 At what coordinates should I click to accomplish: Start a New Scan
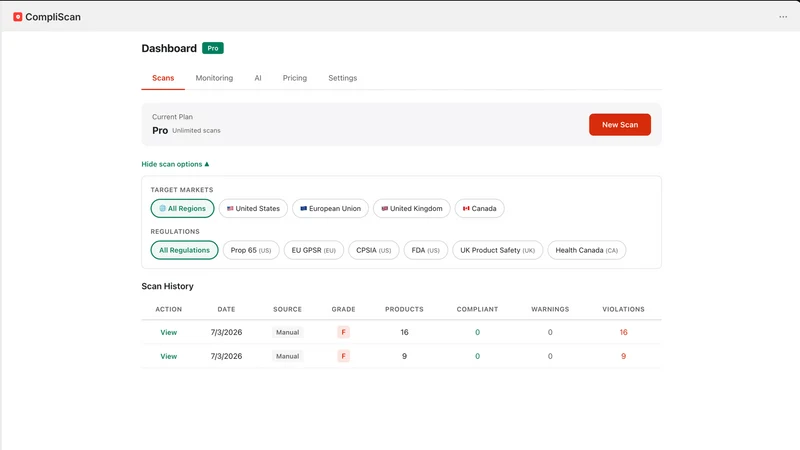pos(620,124)
